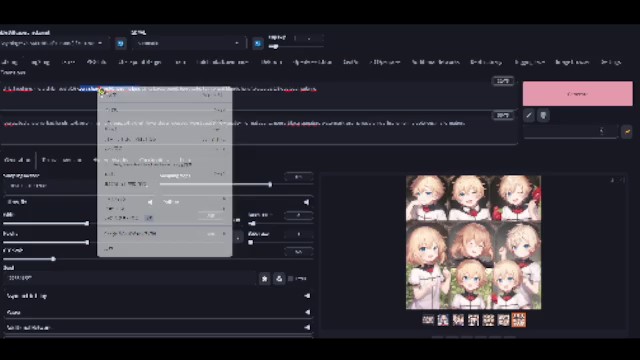
Task: Click inside the Seed input field
Action: click(130, 278)
